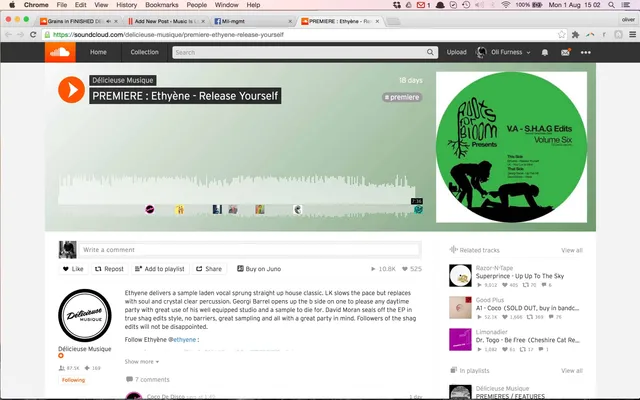Open the Collection page

[x=144, y=52]
